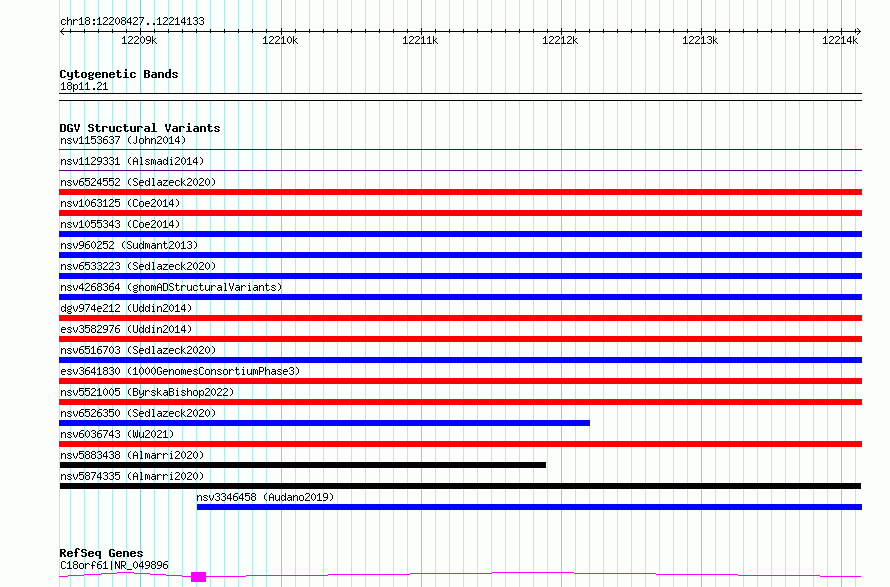Click the 12211k ruler tick label

(420, 40)
